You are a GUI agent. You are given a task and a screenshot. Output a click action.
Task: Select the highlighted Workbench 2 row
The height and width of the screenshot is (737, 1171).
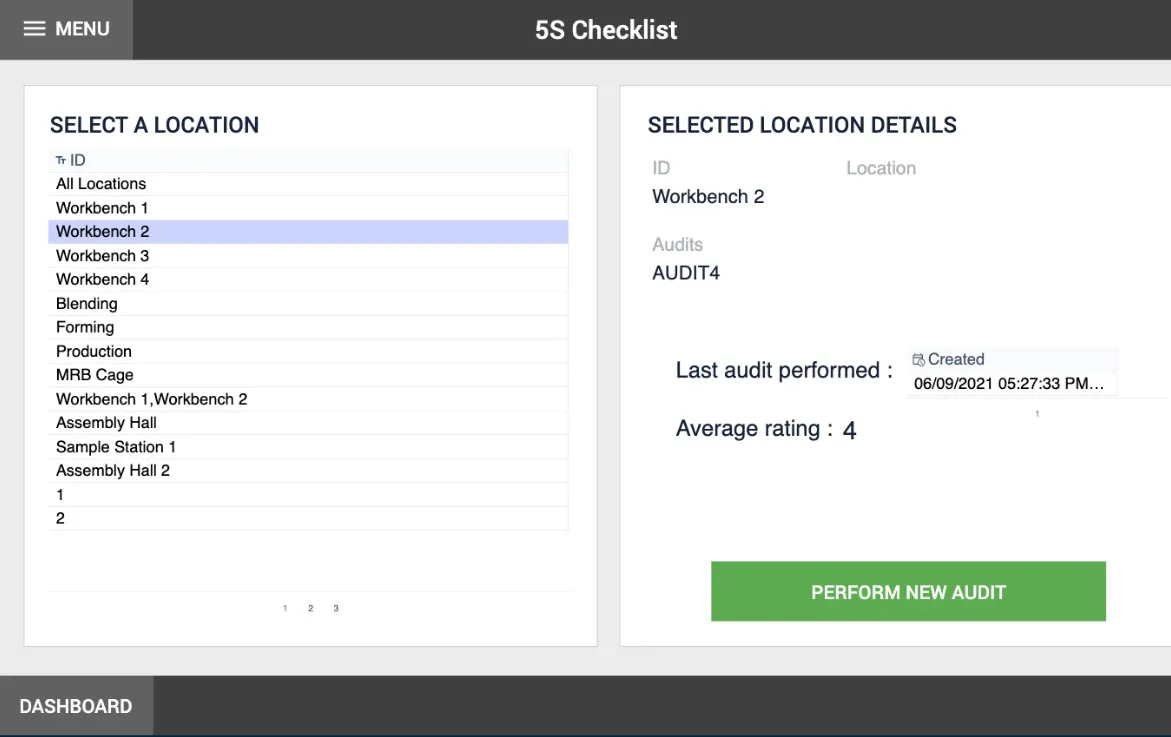pyautogui.click(x=308, y=232)
